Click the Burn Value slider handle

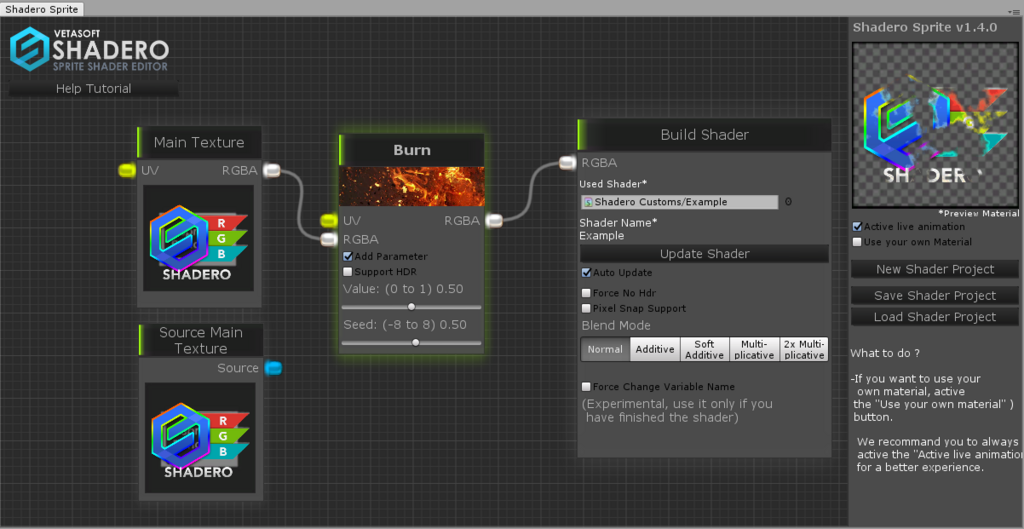[x=411, y=306]
